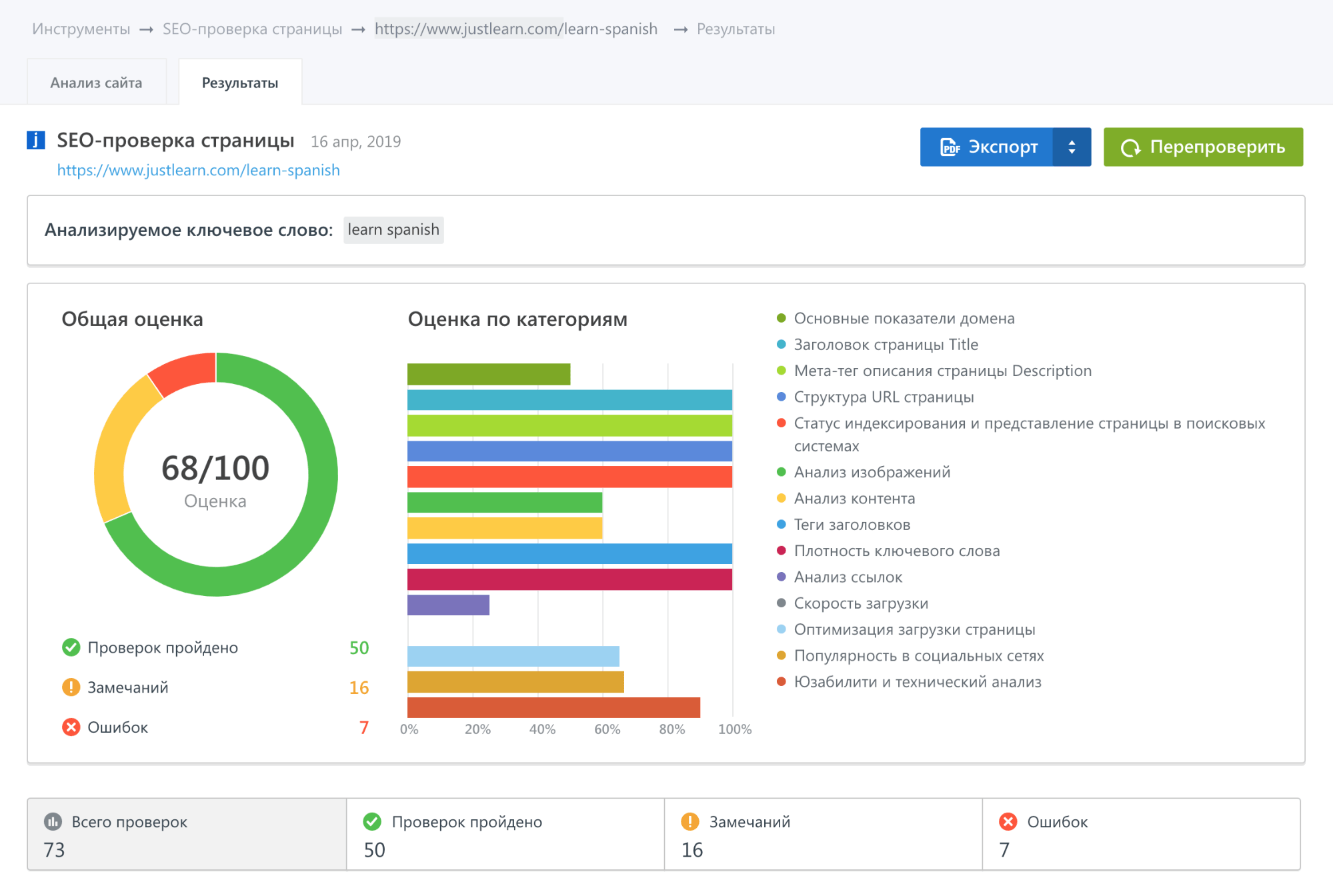Click the red-orange usability bar
The image size is (1333, 896).
point(553,707)
